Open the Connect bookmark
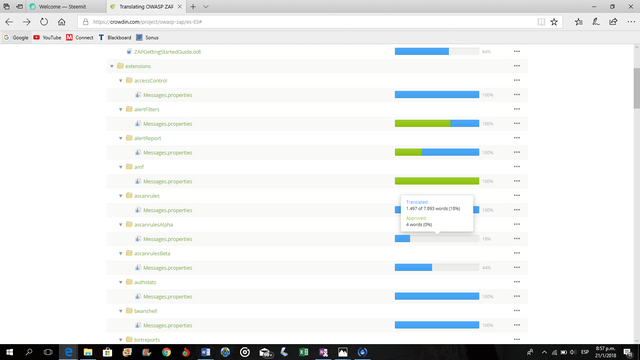 [x=80, y=38]
